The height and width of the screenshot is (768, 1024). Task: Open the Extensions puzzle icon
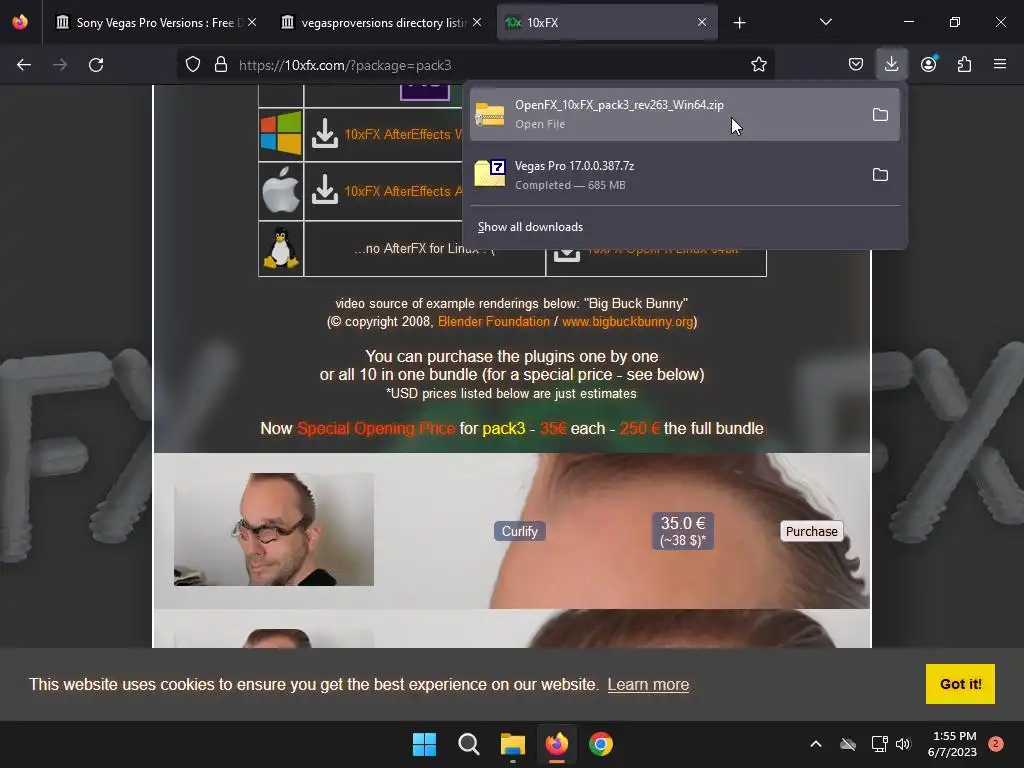[964, 64]
